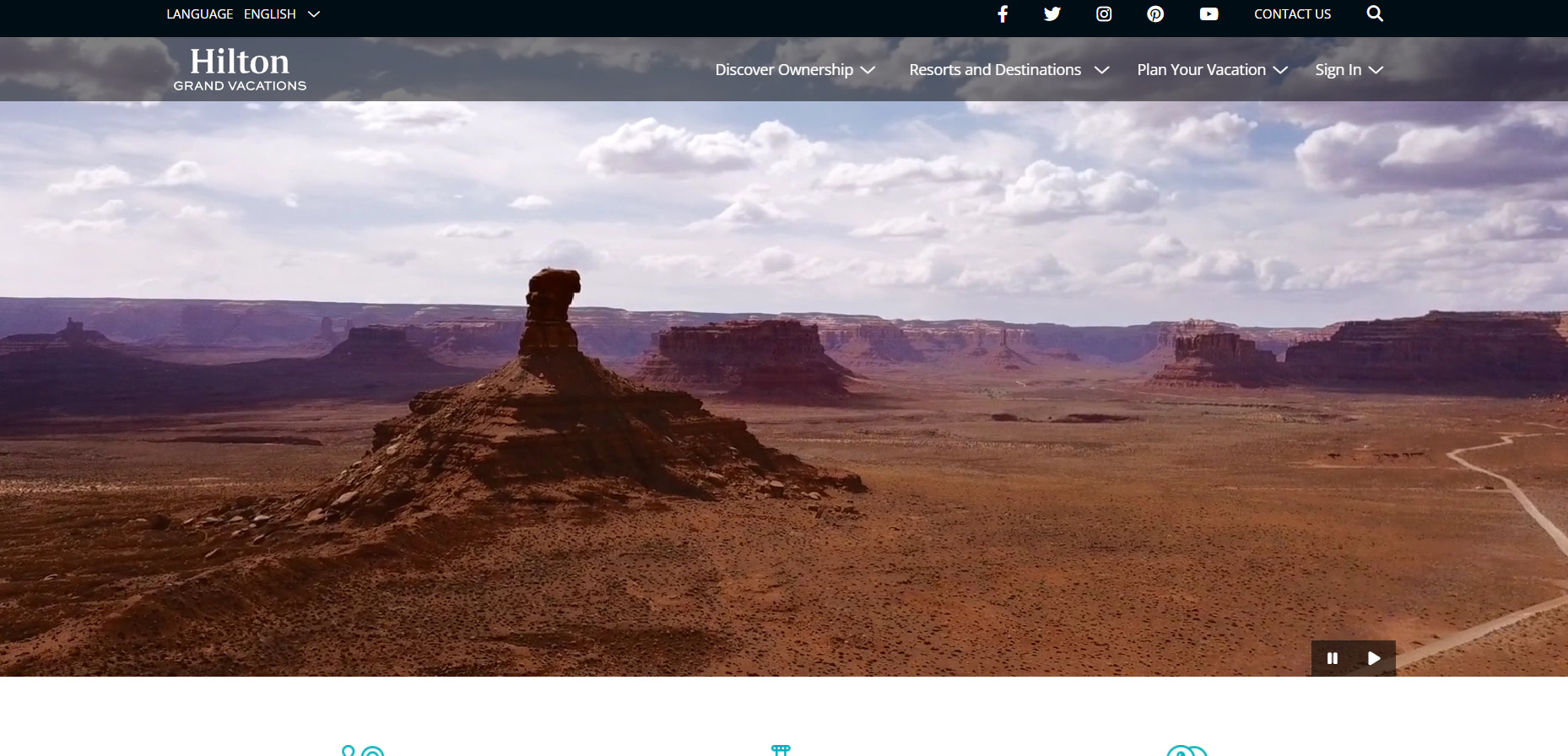Open the Twitter social link

(1052, 13)
